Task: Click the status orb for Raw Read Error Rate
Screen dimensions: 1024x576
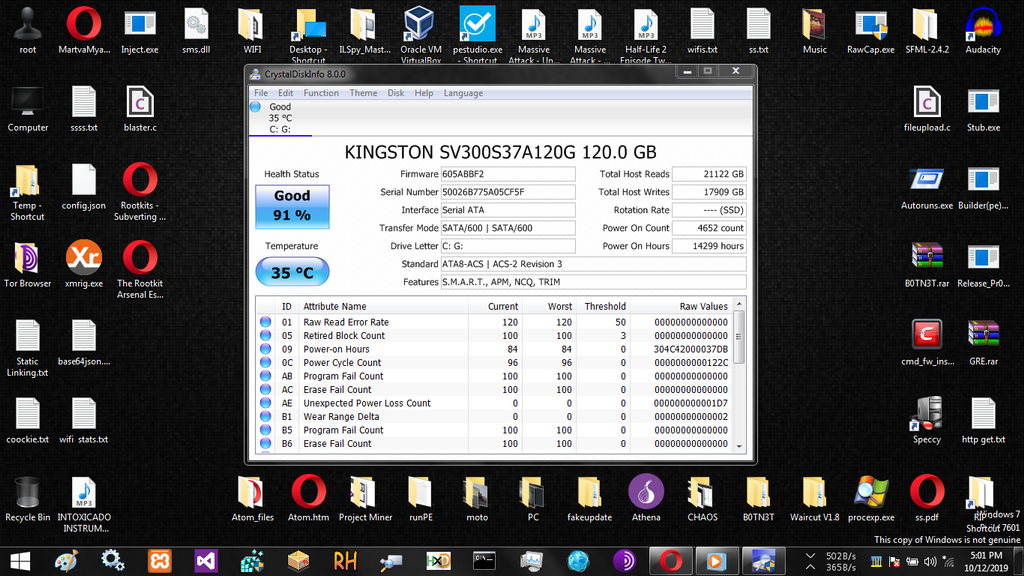Action: (x=266, y=322)
